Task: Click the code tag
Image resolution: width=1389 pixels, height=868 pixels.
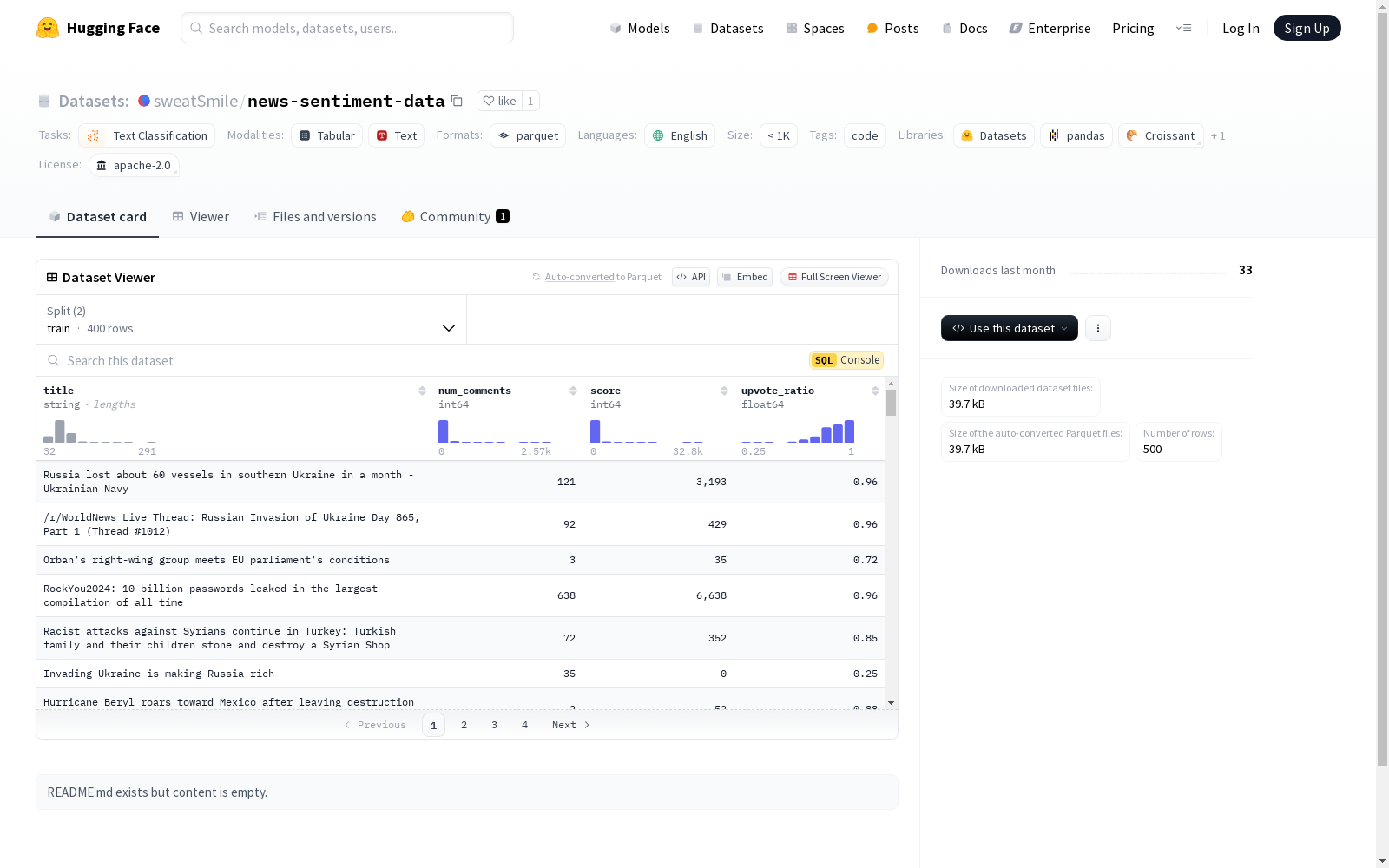Action: [x=865, y=135]
